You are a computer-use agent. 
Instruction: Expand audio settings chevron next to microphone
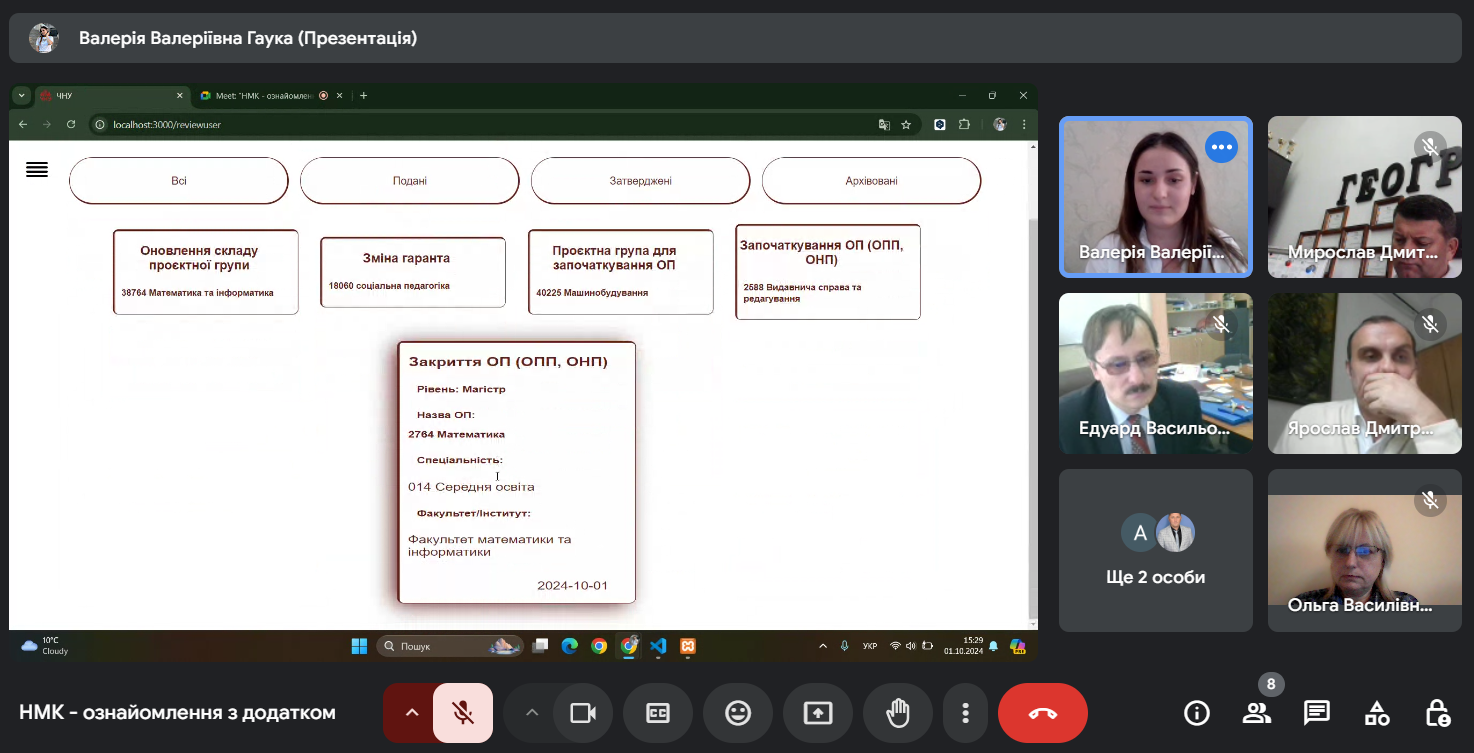tap(410, 713)
